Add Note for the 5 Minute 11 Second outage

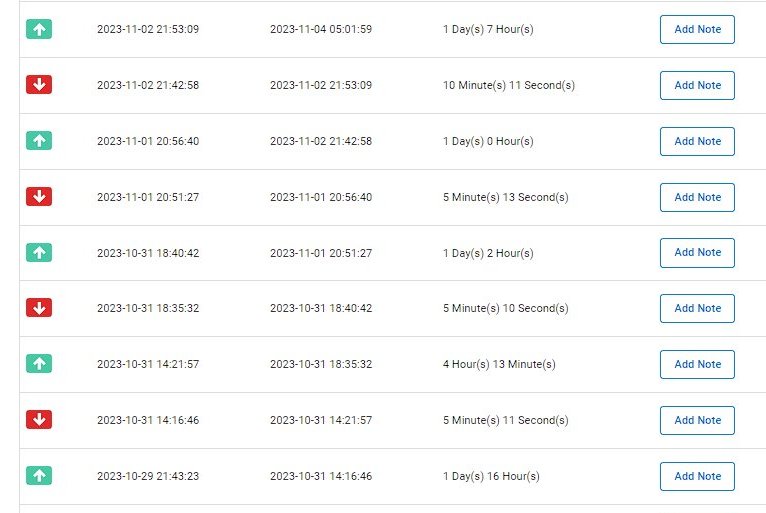(697, 420)
